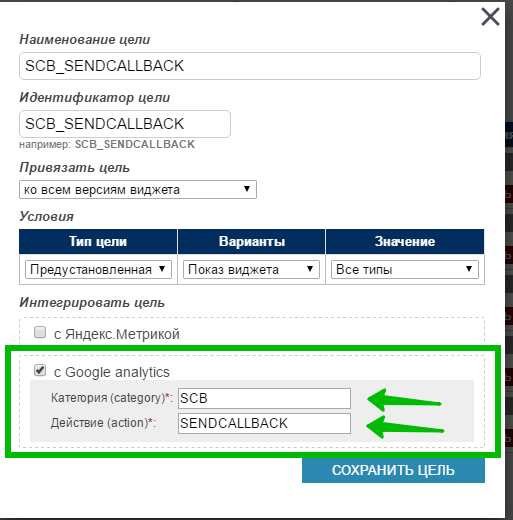The height and width of the screenshot is (520, 513).
Task: Click the Категория (category) field with SCB
Action: pyautogui.click(x=264, y=398)
